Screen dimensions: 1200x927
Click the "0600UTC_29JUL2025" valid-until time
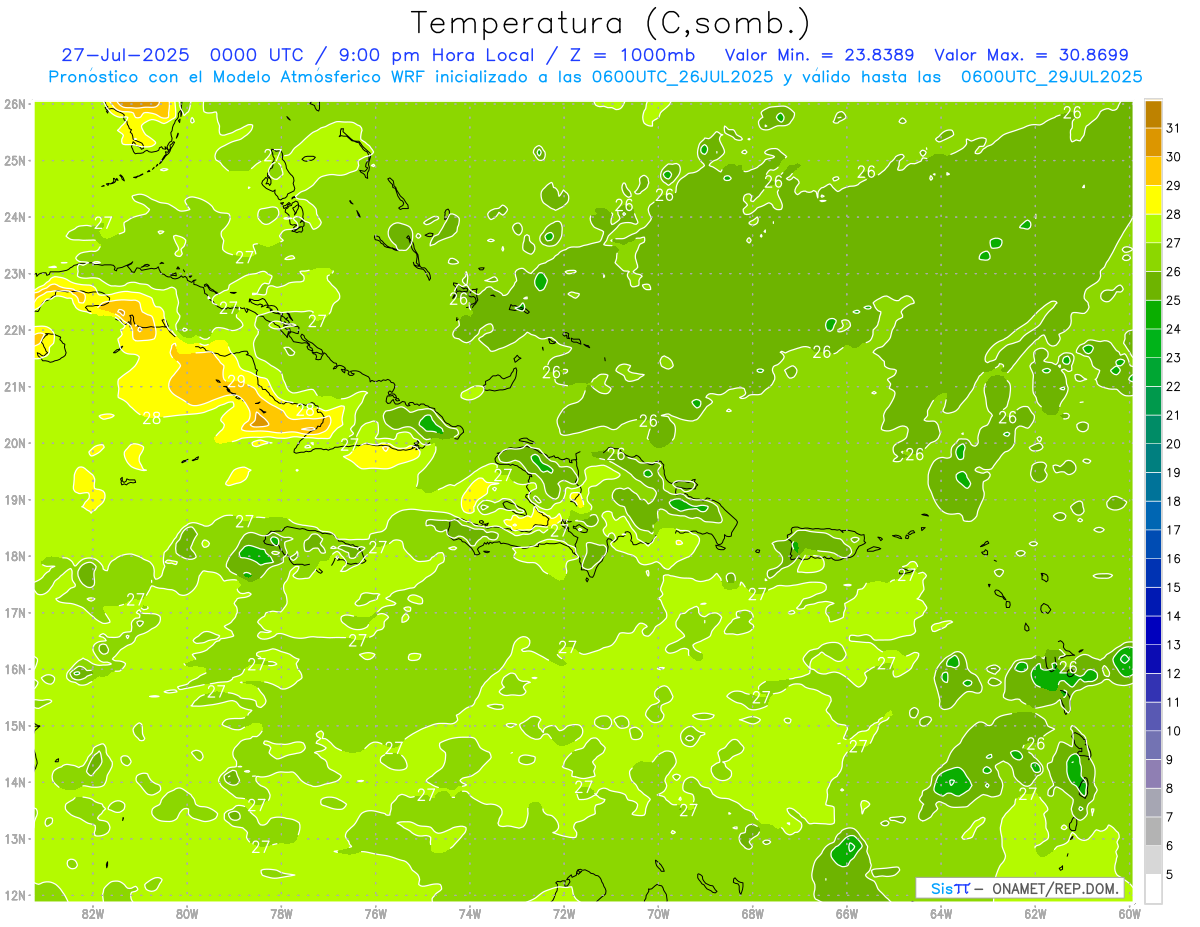(1051, 77)
